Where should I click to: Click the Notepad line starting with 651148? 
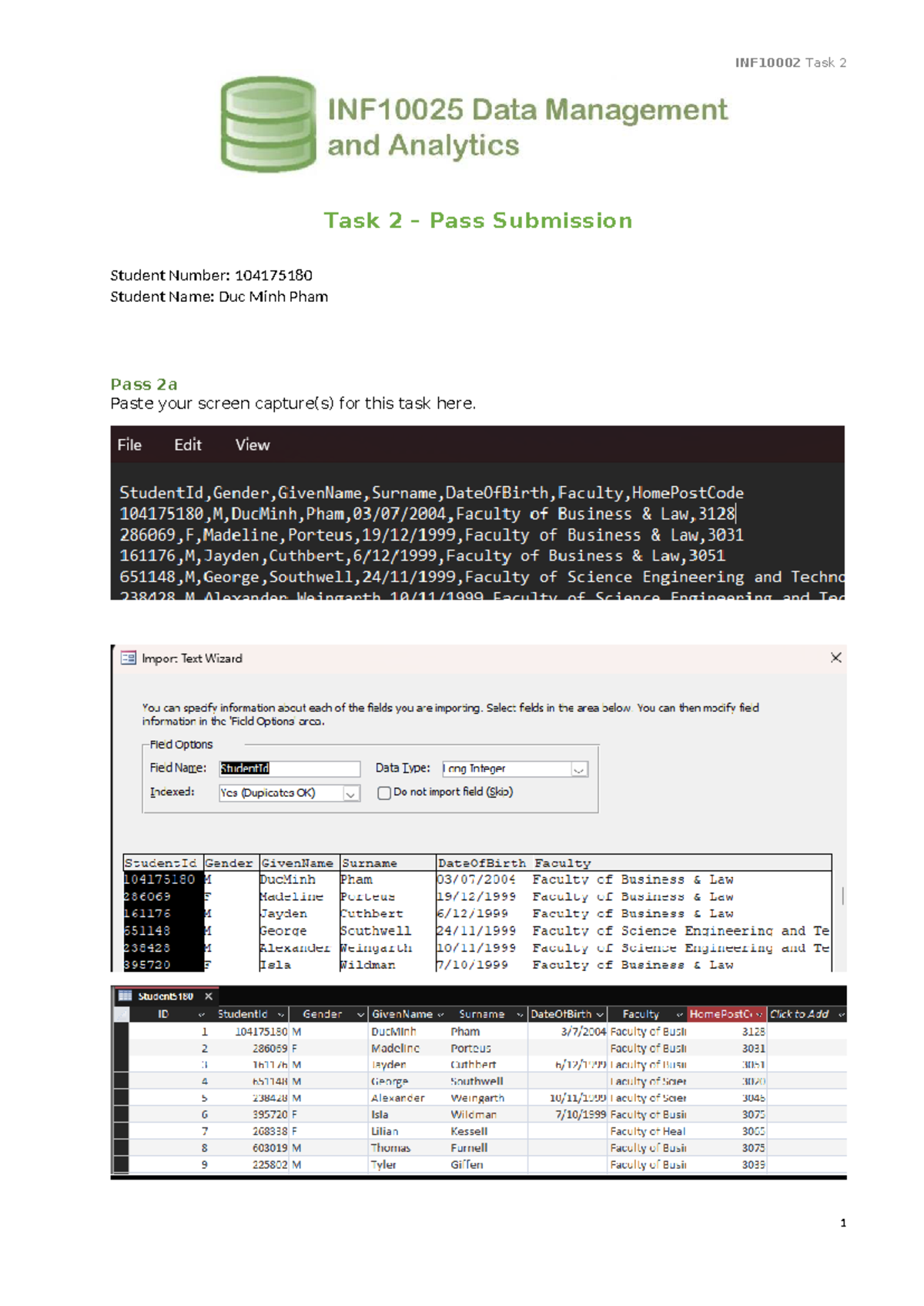[x=481, y=577]
